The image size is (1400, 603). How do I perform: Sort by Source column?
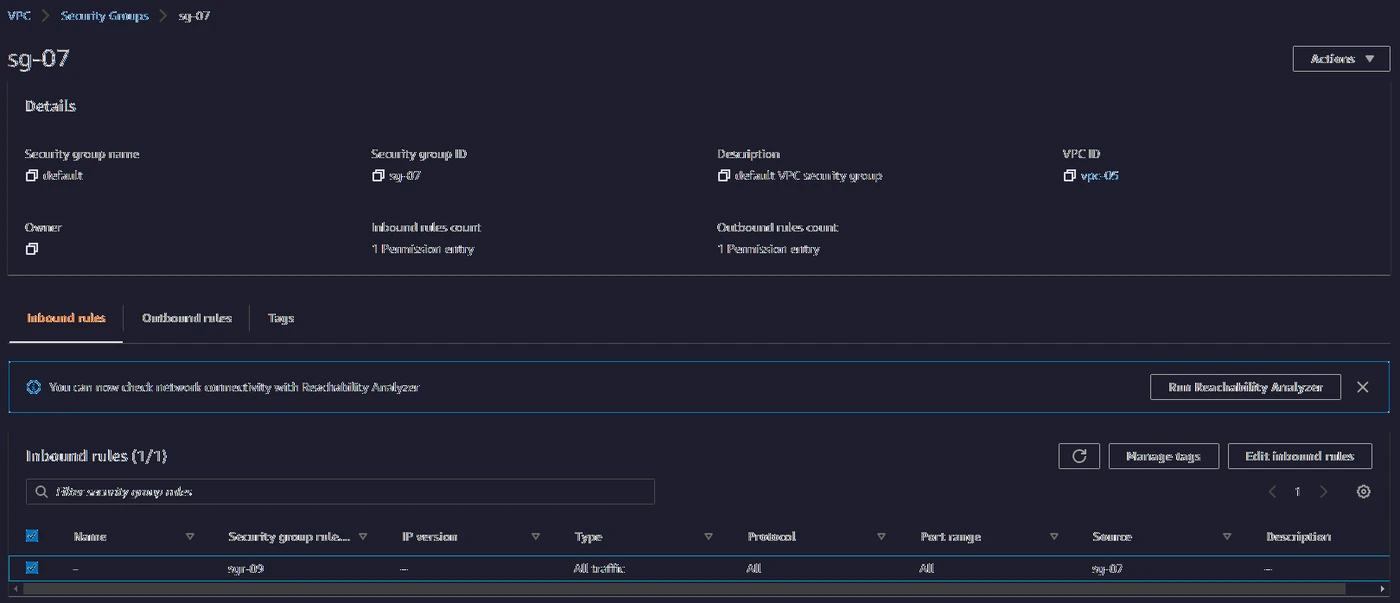(1227, 537)
